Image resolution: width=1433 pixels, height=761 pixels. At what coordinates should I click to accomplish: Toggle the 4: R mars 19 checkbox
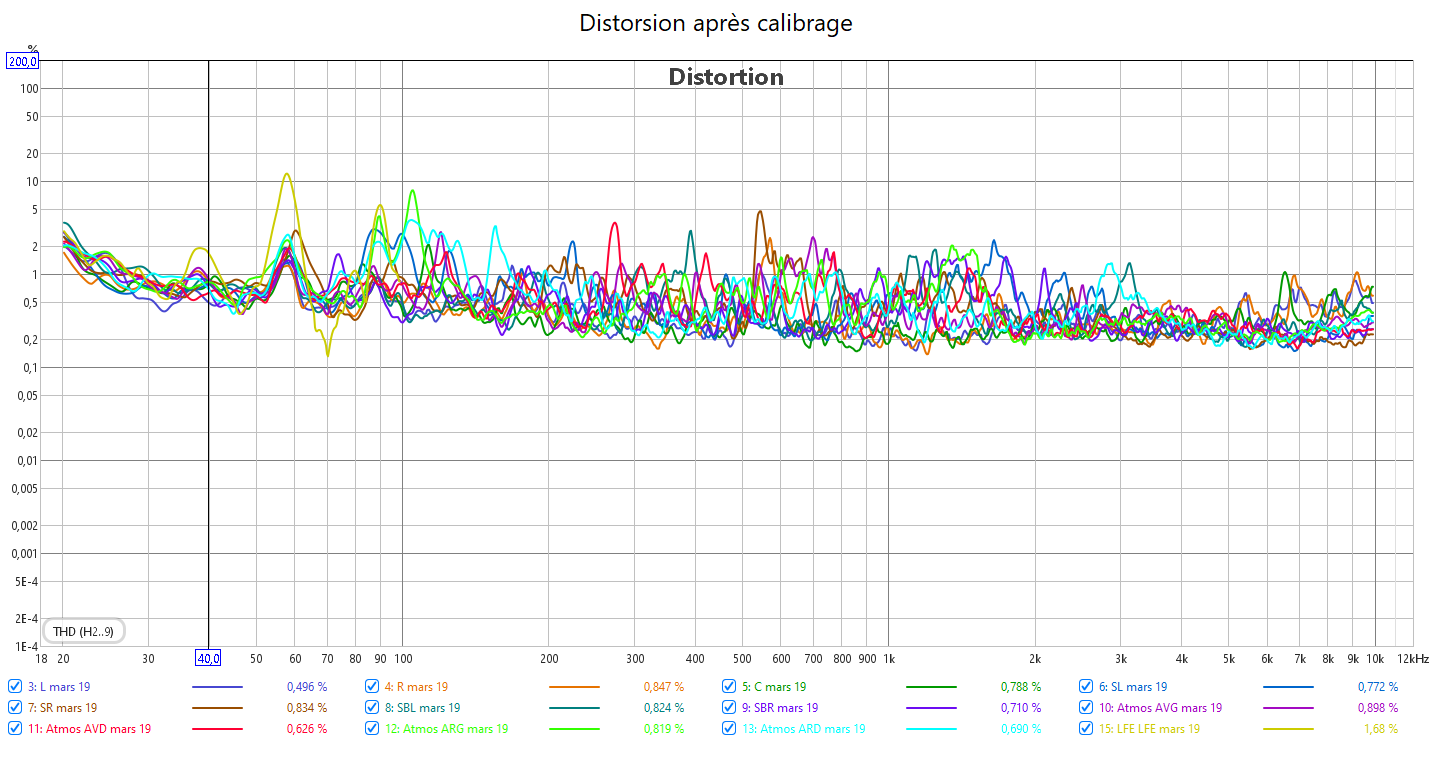tap(372, 687)
